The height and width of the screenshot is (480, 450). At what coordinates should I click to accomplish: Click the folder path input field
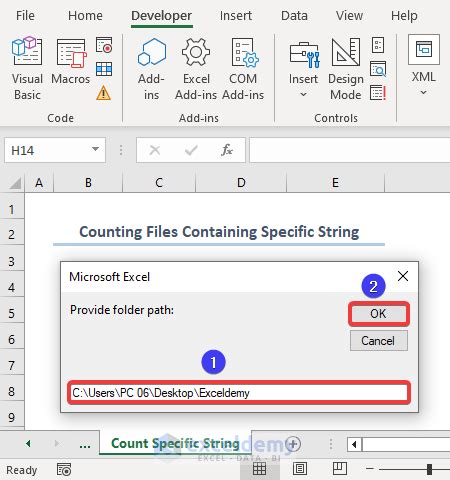point(239,393)
